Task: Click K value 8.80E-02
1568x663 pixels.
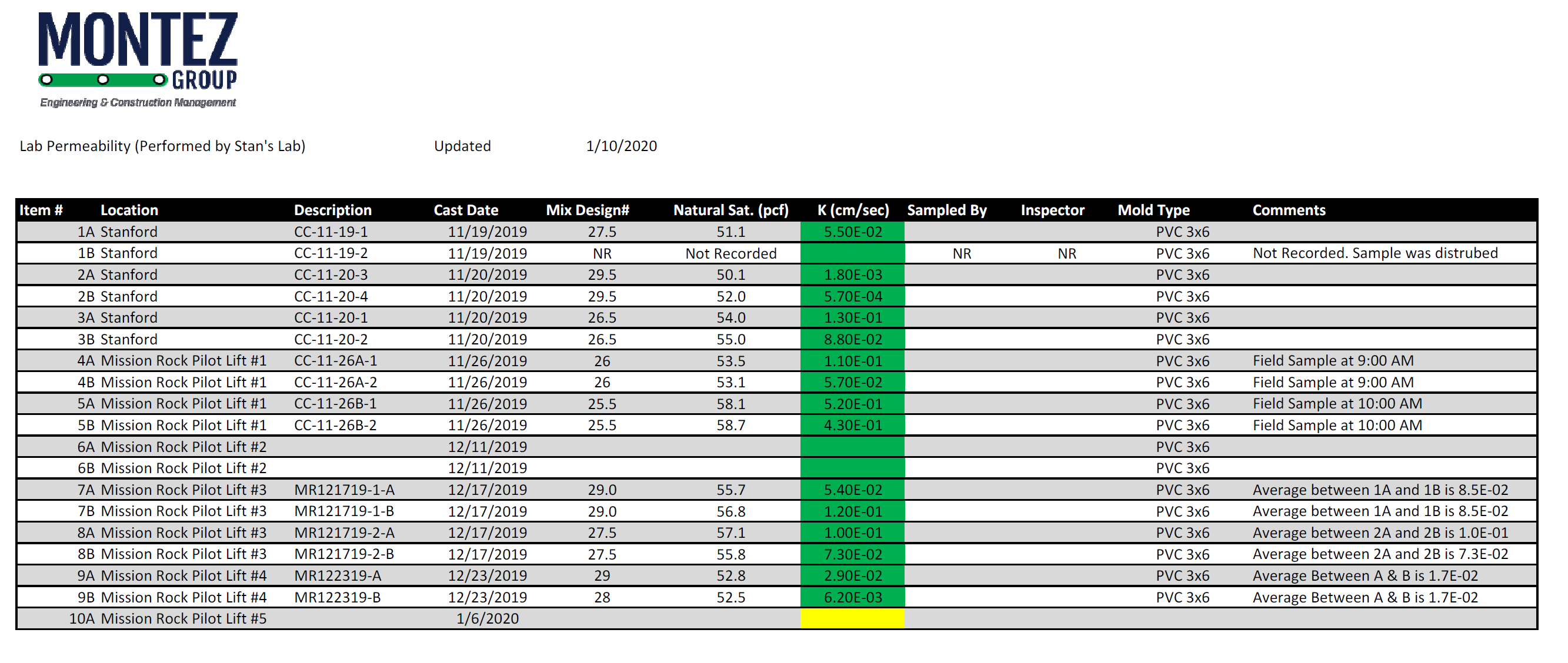Action: [x=853, y=340]
